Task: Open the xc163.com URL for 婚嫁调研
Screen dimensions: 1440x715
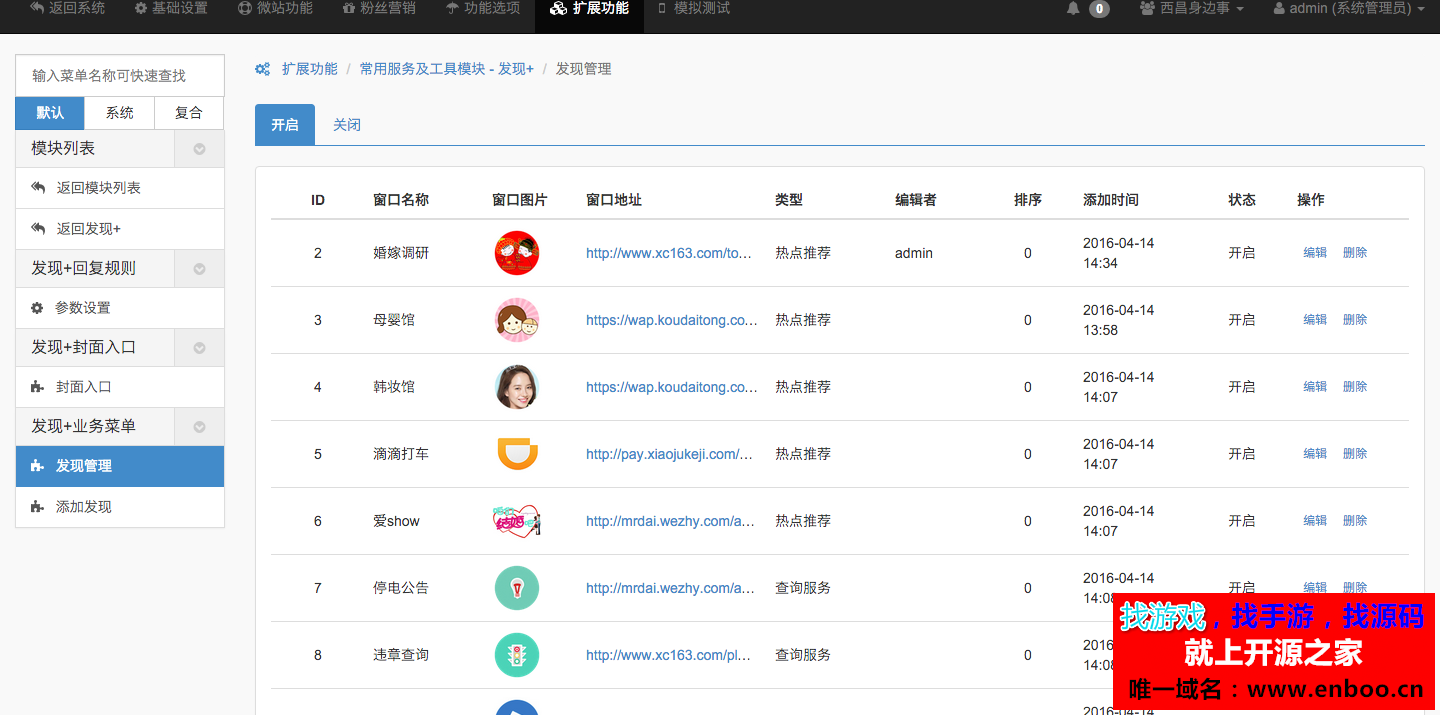Action: 669,253
